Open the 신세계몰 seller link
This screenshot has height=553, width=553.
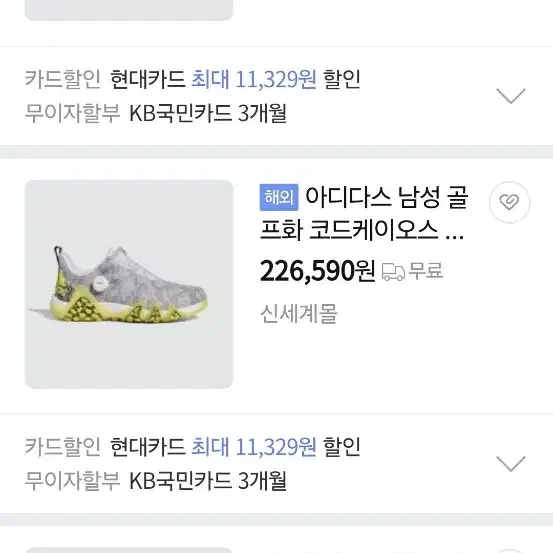click(299, 314)
